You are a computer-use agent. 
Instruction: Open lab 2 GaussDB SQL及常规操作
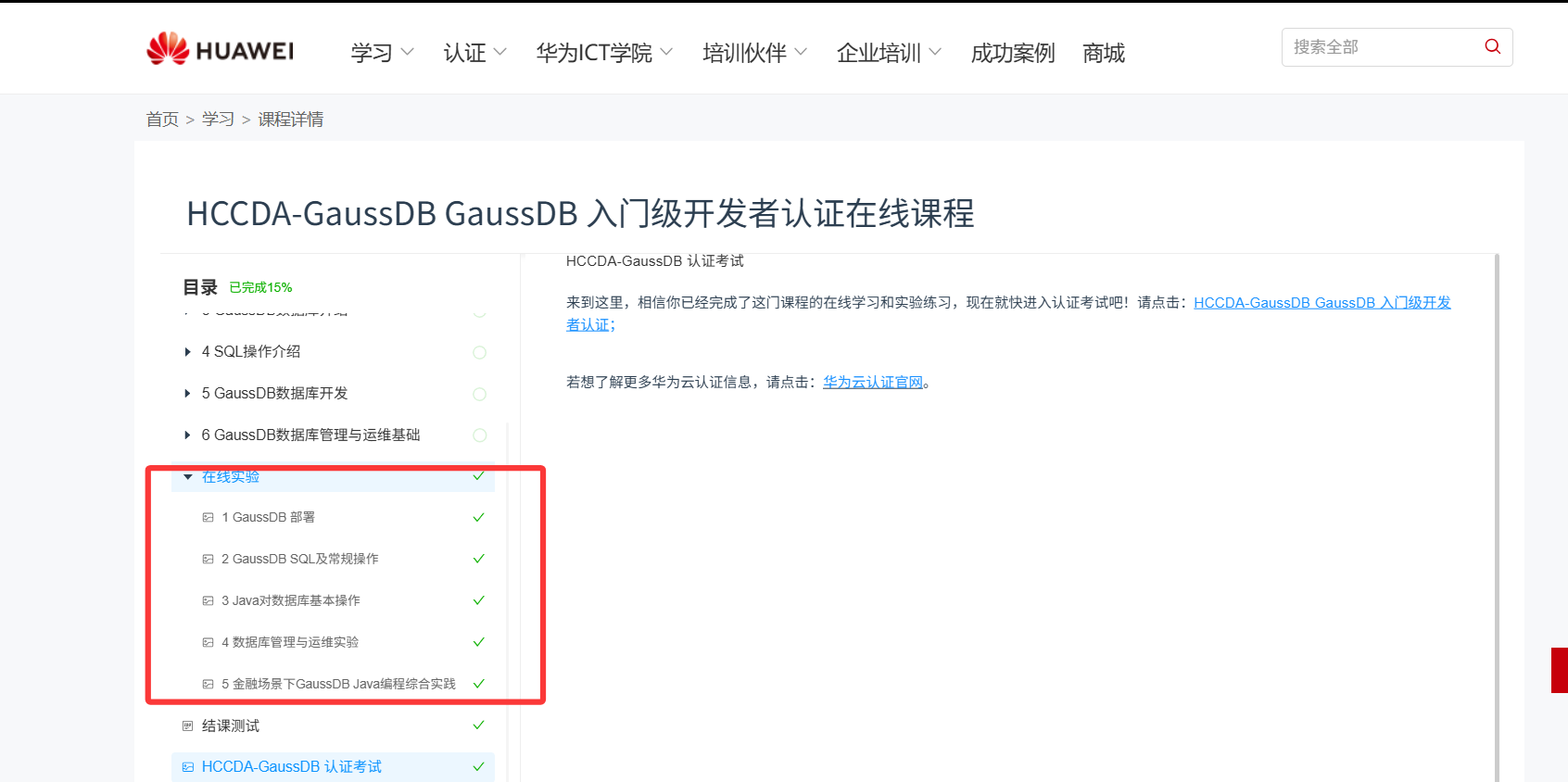[x=300, y=559]
